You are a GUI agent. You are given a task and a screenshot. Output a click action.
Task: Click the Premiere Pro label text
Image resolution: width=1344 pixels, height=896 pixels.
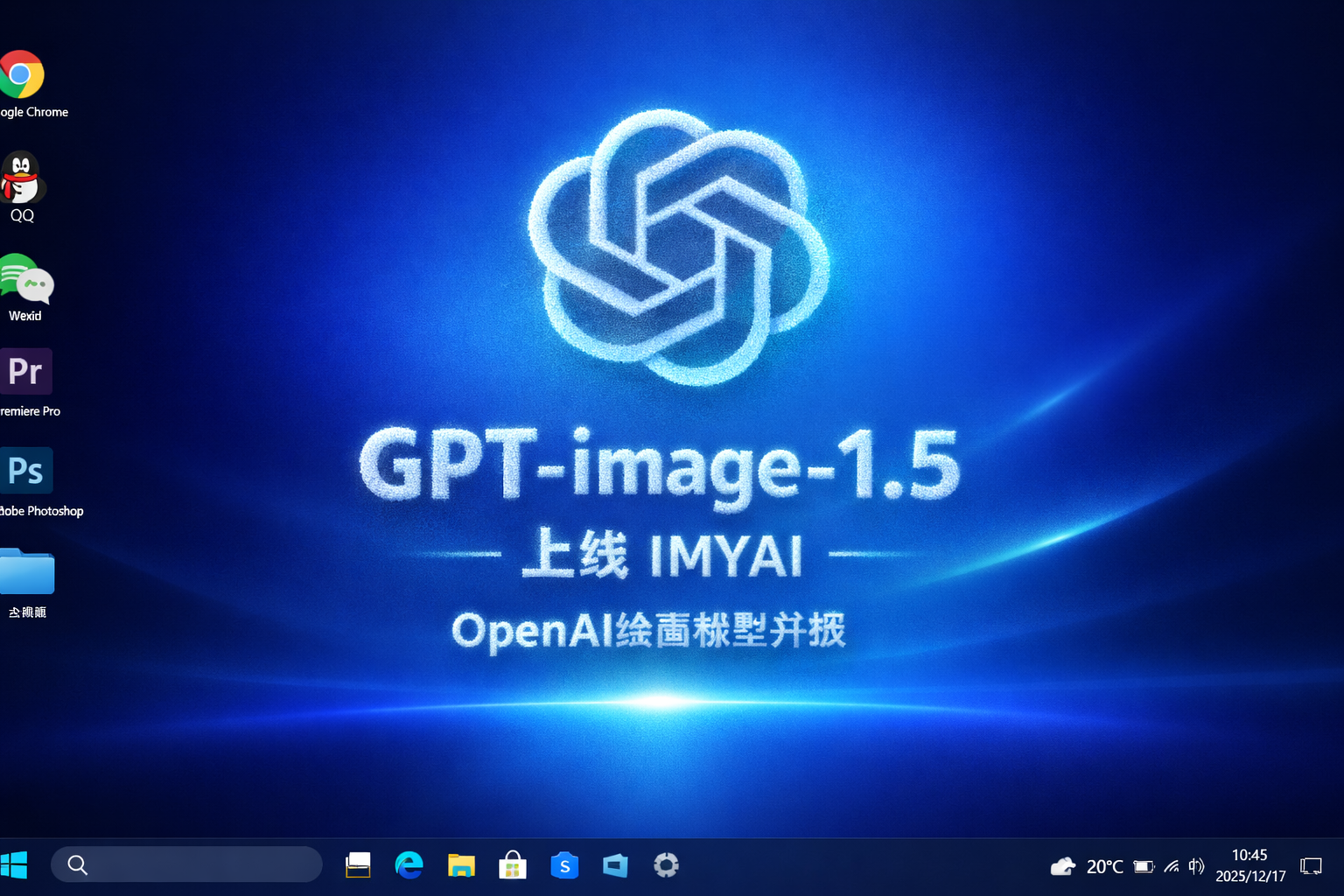30,411
